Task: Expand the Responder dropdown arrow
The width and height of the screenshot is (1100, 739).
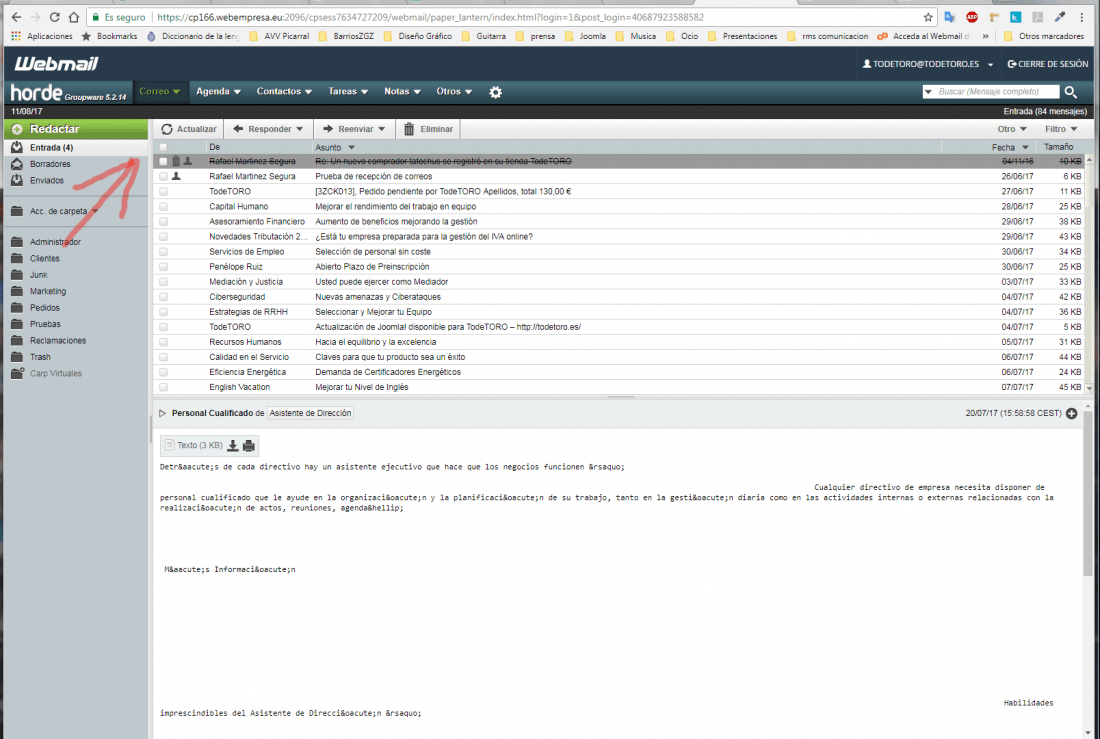Action: [300, 129]
